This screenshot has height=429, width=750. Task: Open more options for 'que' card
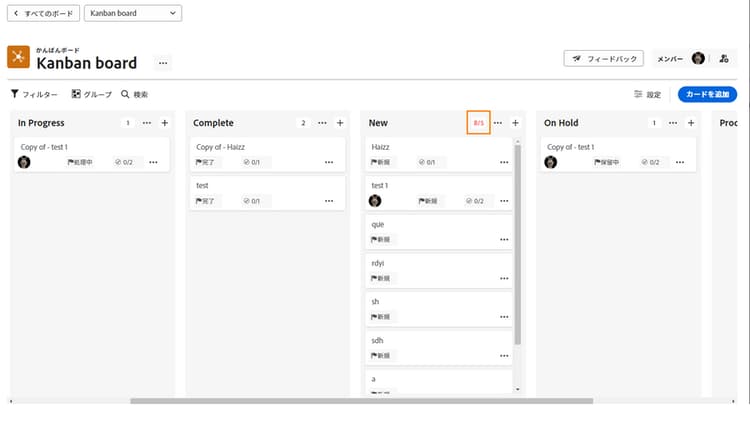click(x=504, y=240)
